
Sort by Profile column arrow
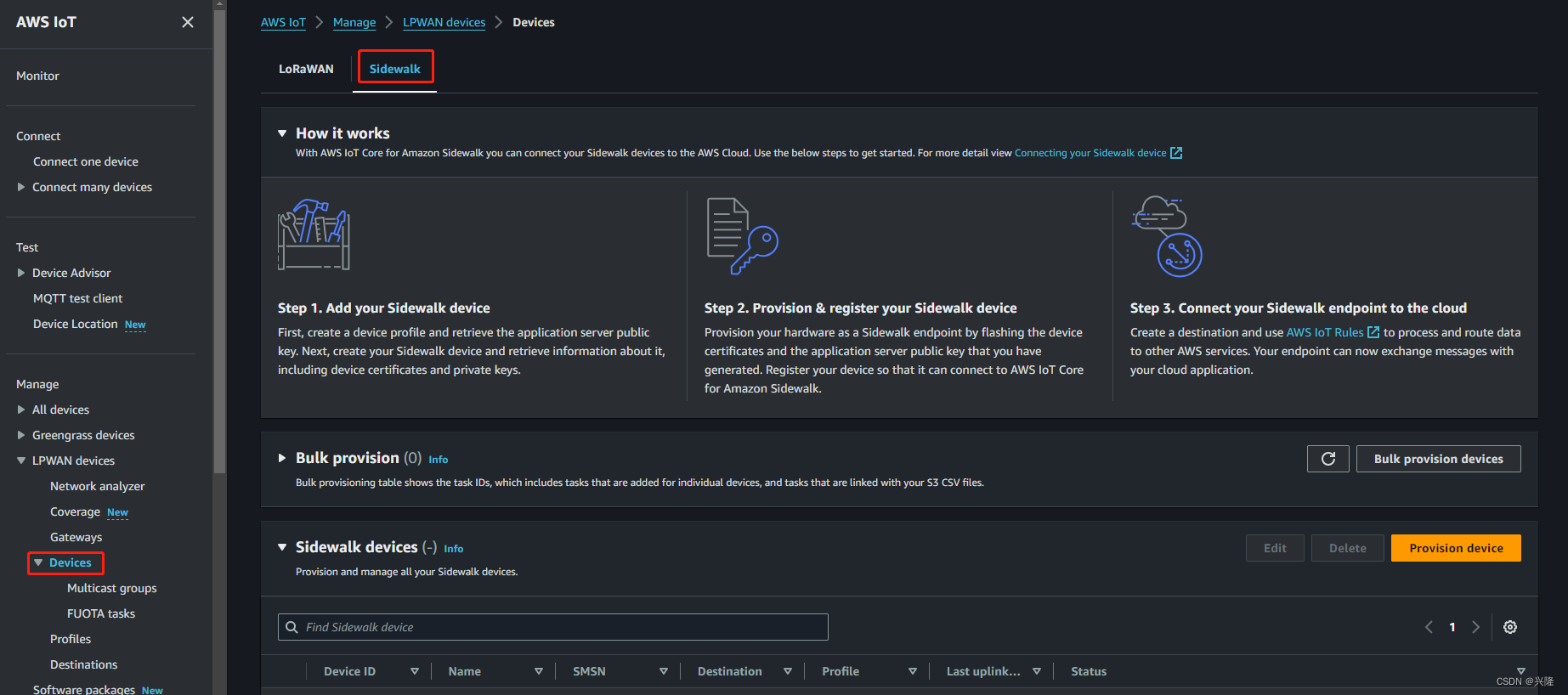(913, 671)
